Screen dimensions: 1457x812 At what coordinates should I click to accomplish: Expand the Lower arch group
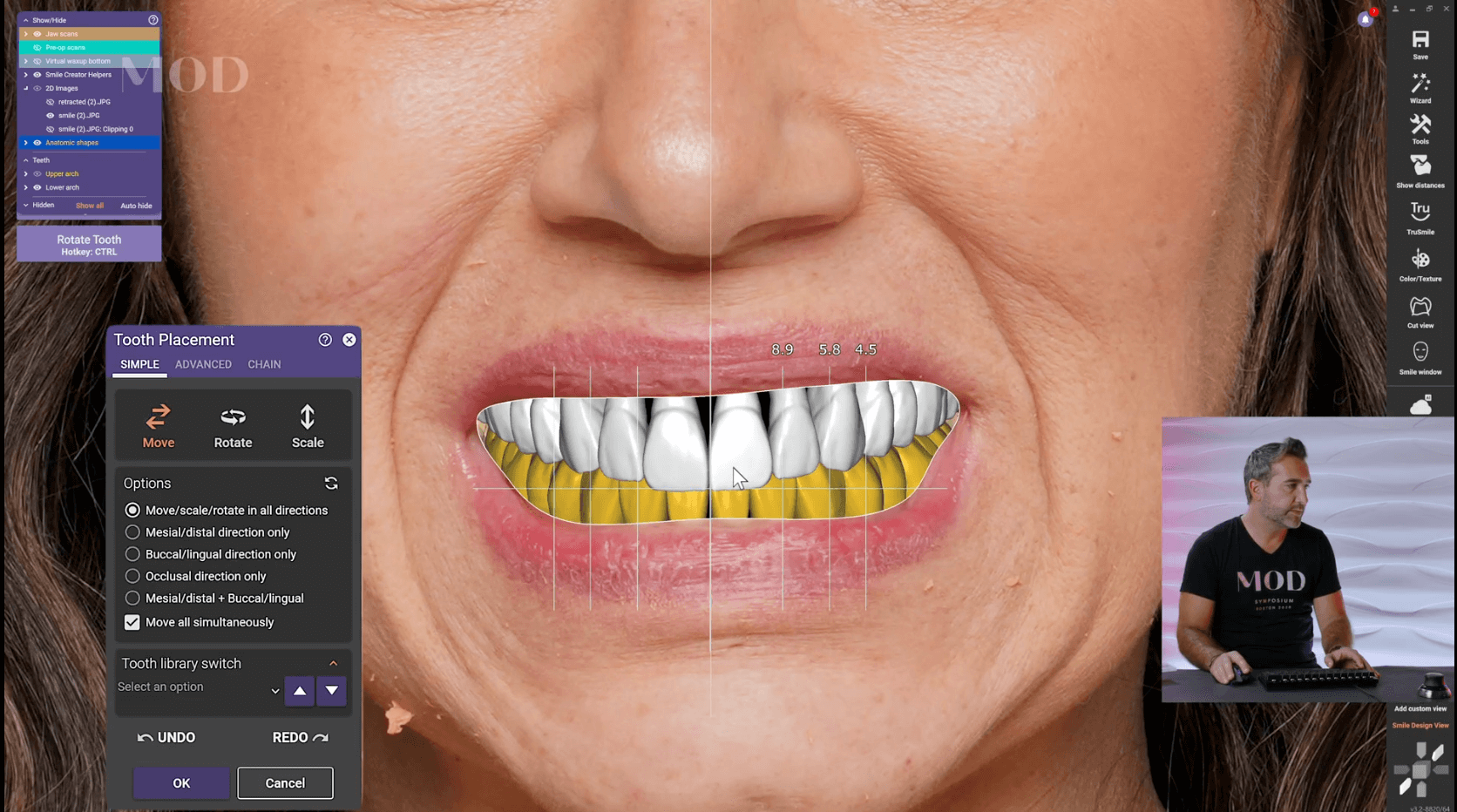(x=26, y=187)
